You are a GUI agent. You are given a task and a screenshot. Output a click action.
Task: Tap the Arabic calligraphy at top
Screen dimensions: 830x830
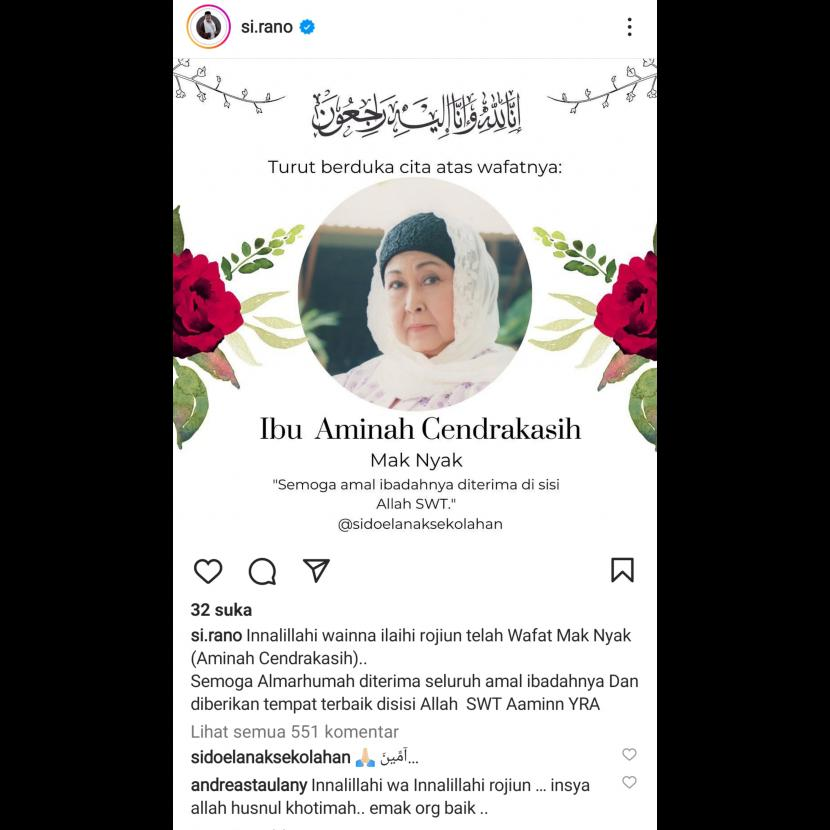416,114
